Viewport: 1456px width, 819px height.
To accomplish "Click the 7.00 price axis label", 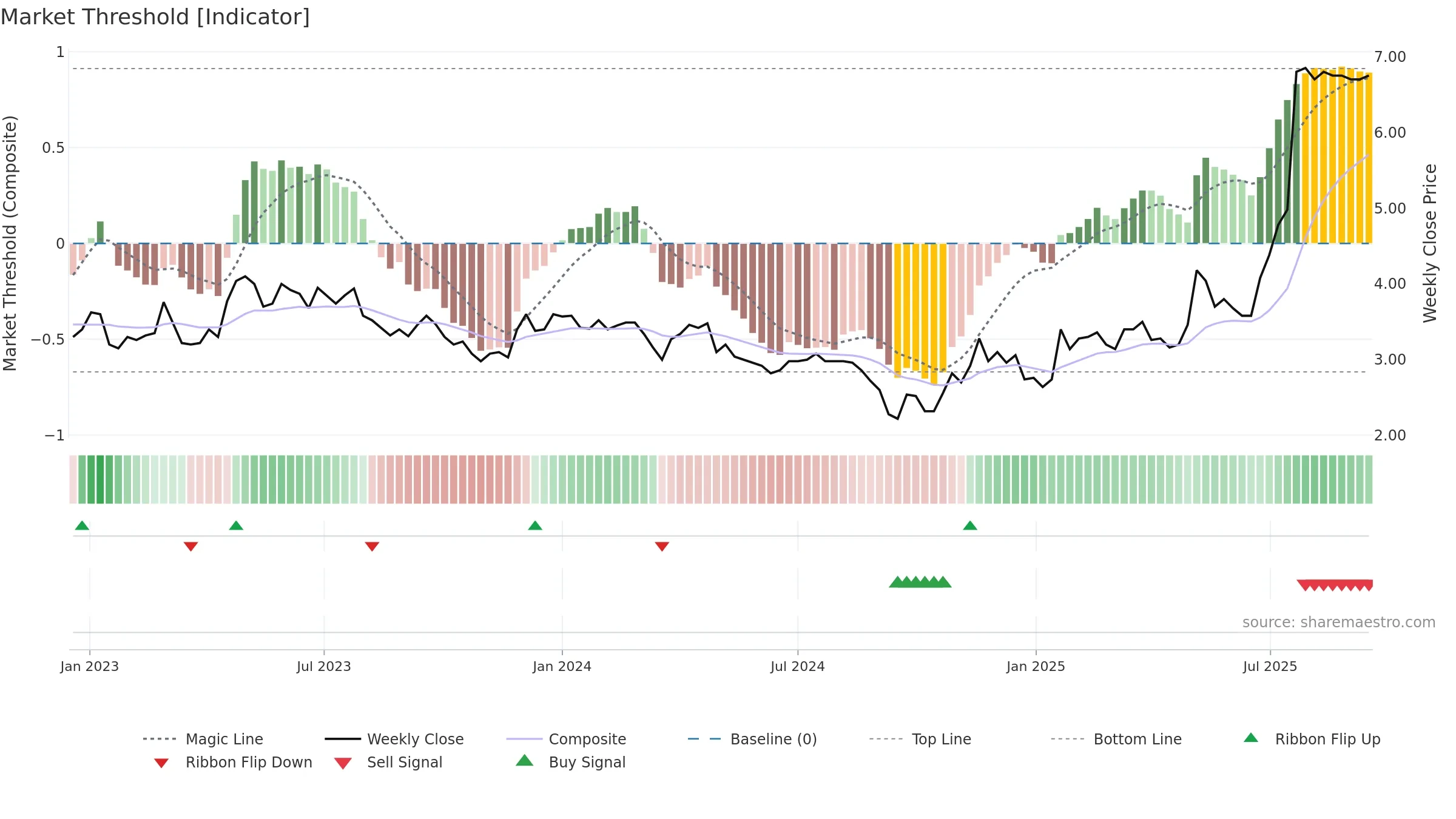I will click(x=1390, y=57).
